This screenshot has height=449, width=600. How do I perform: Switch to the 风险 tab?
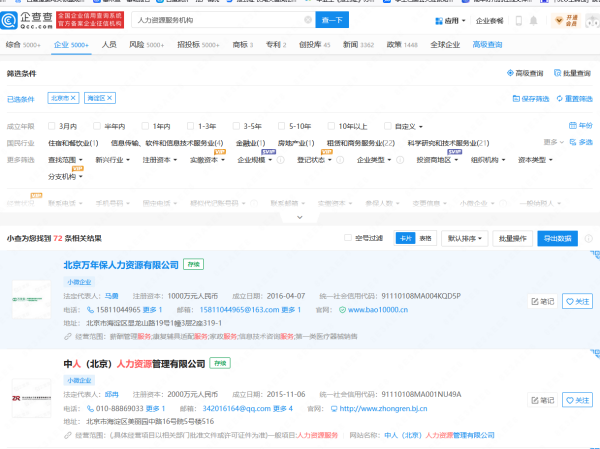pyautogui.click(x=147, y=45)
